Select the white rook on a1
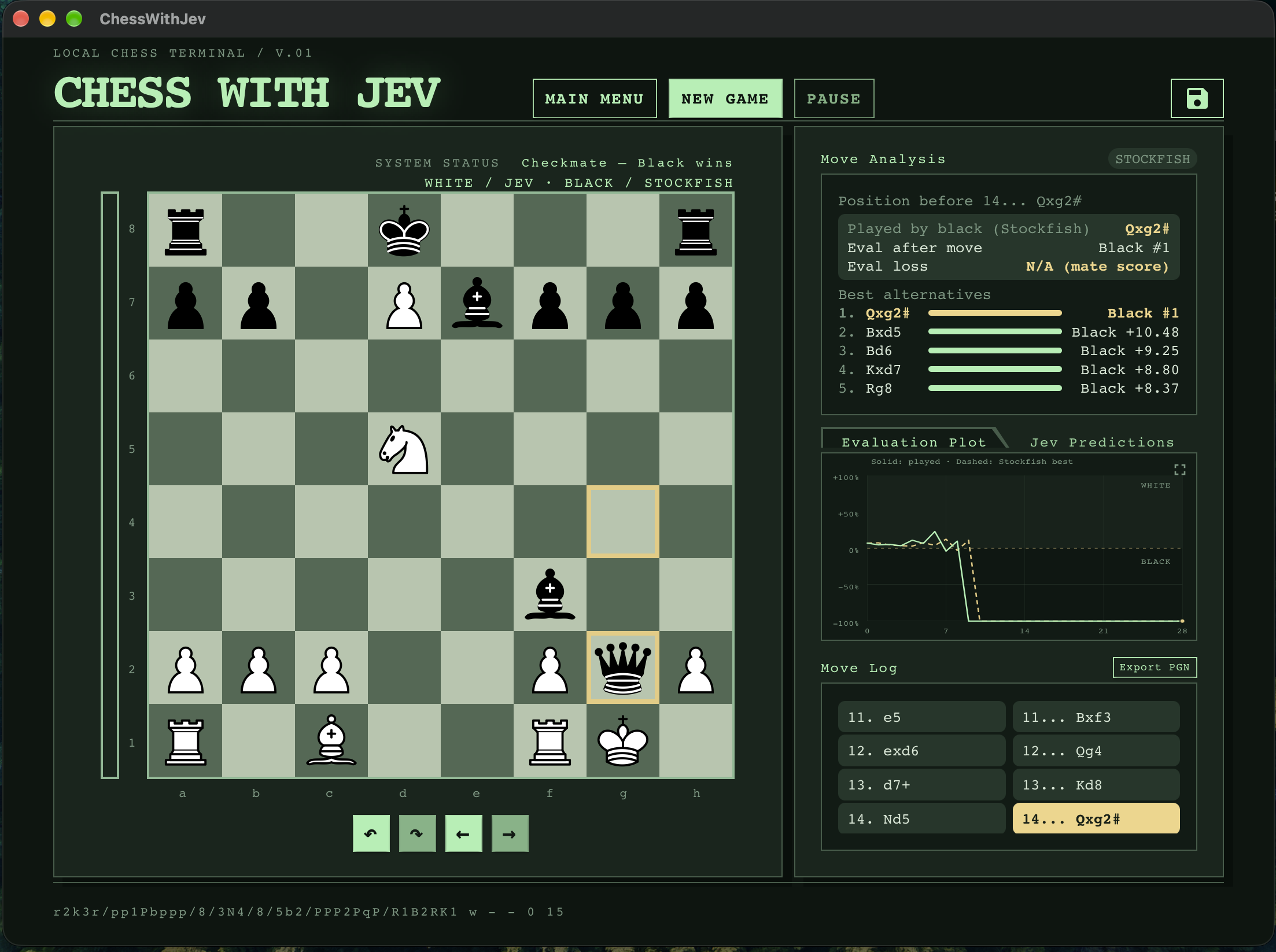This screenshot has width=1276, height=952. tap(186, 740)
